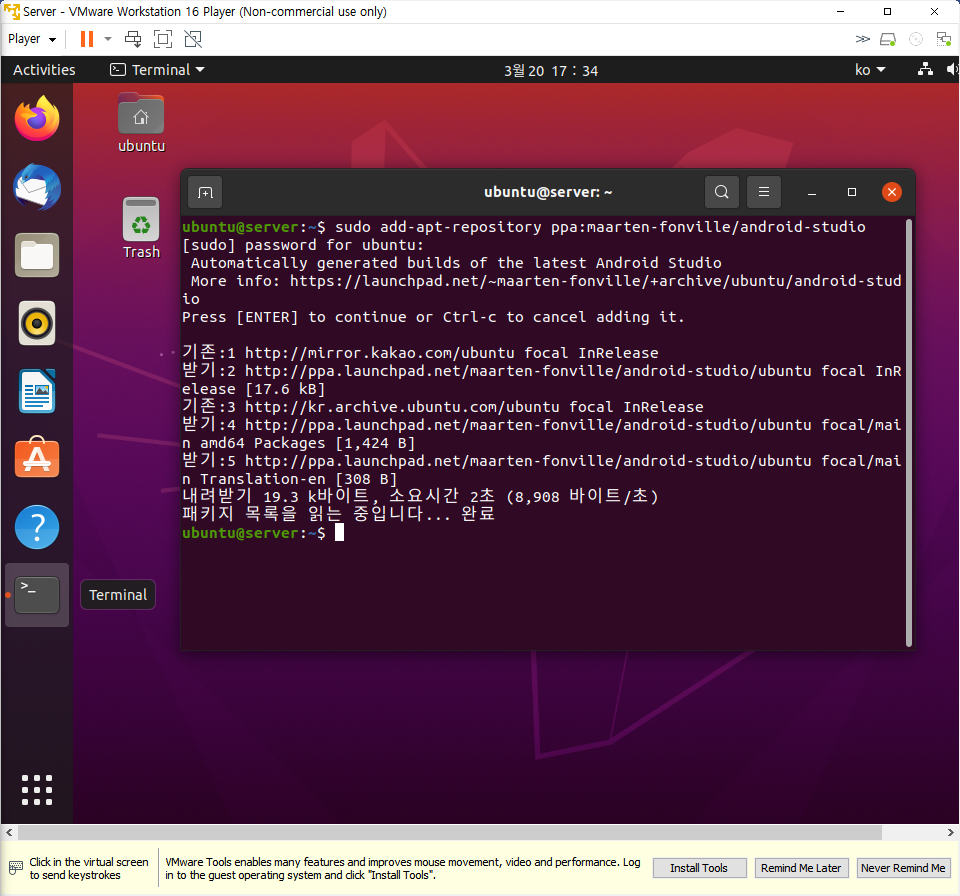Open the Help question mark icon

click(37, 527)
